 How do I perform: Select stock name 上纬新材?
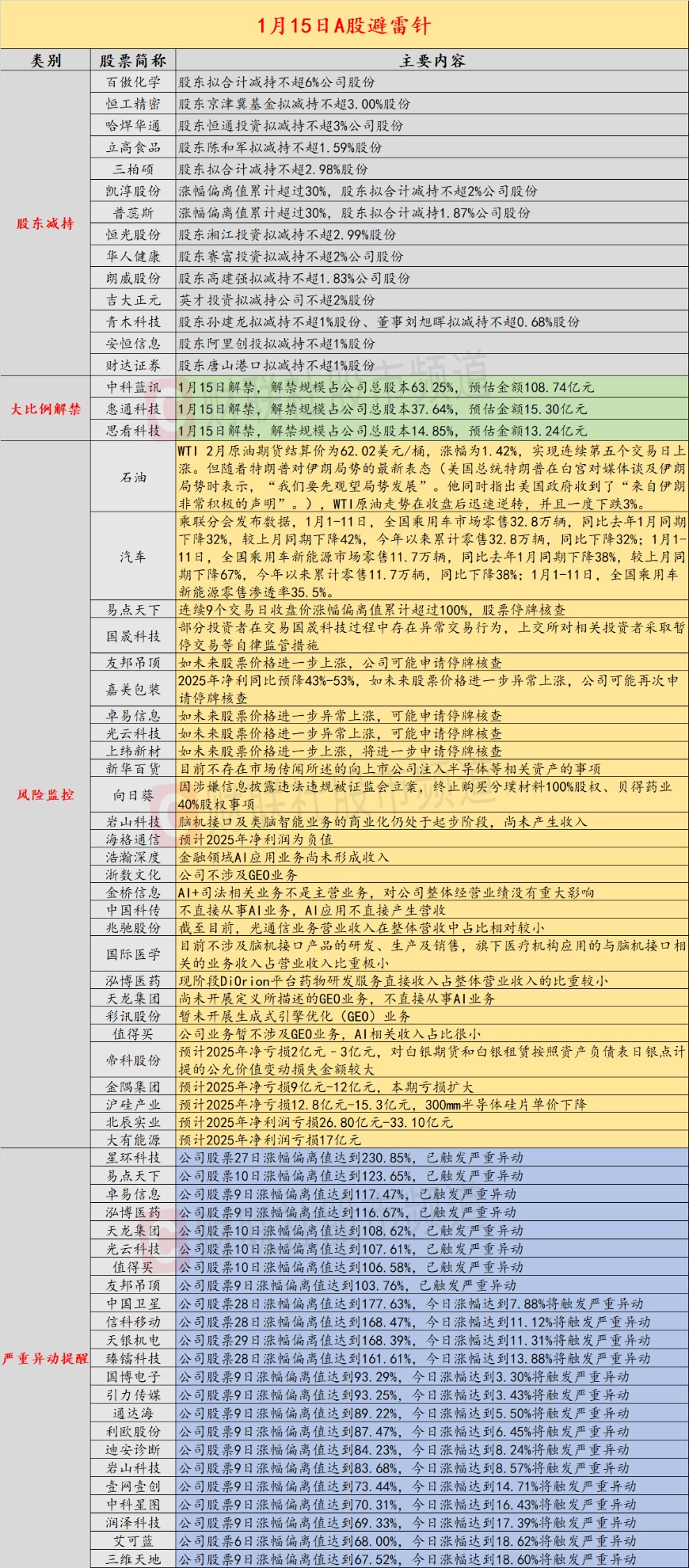(x=133, y=751)
